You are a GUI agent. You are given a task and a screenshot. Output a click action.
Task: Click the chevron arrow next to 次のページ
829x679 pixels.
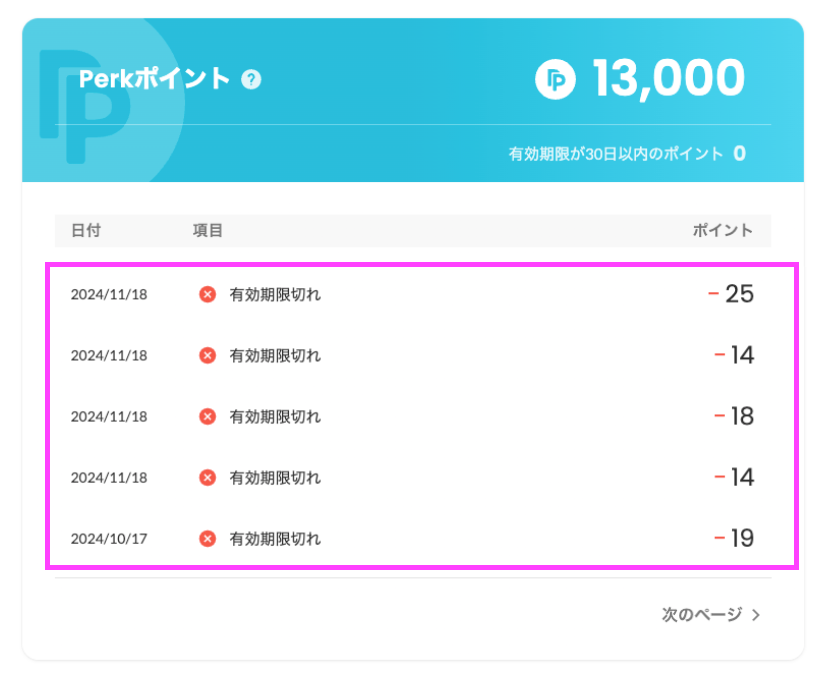(x=756, y=615)
